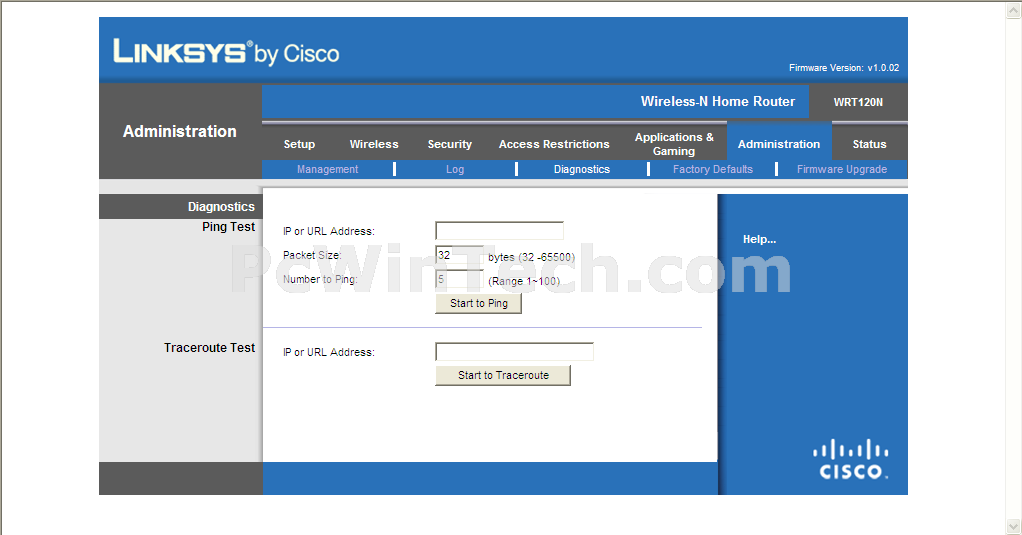Click the Ping Test section label
This screenshot has width=1022, height=535.
(228, 227)
